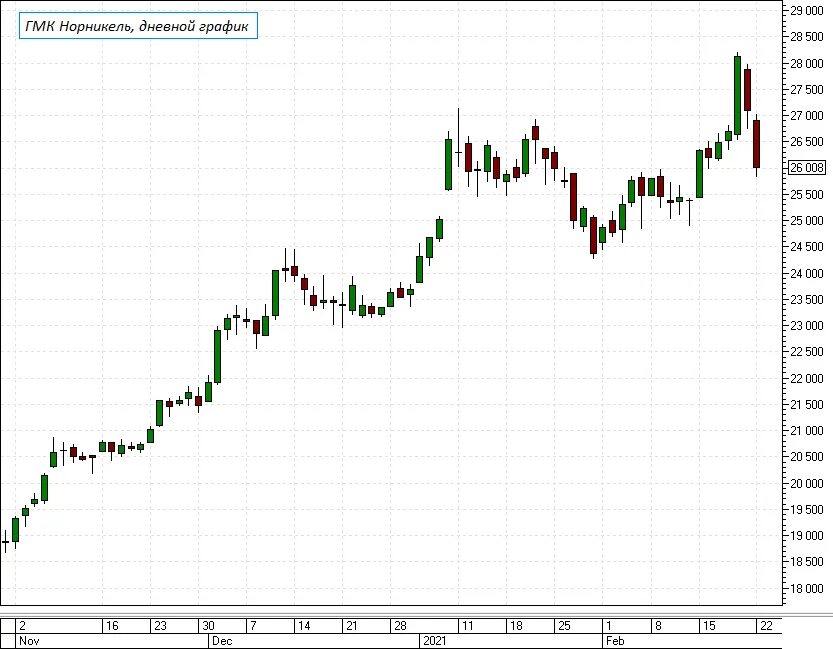Click the 24 500 price axis label
The height and width of the screenshot is (649, 833).
pos(807,246)
